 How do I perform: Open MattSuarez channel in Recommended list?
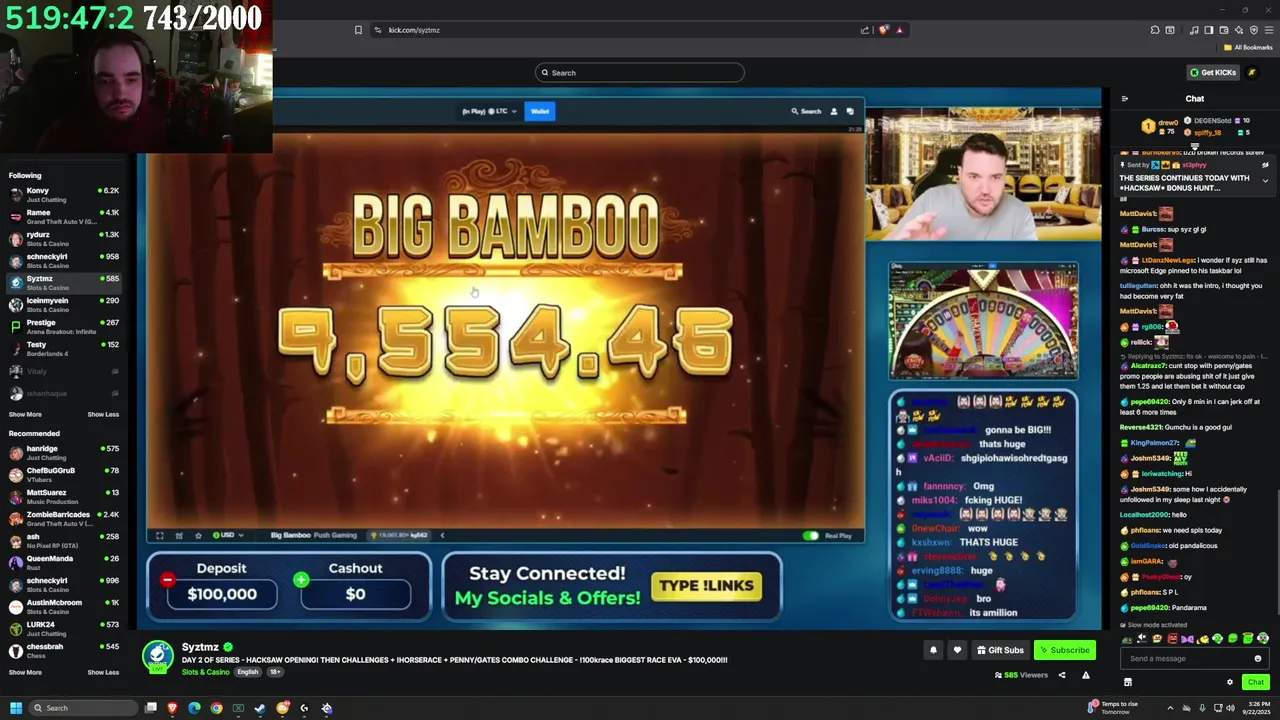pyautogui.click(x=64, y=496)
